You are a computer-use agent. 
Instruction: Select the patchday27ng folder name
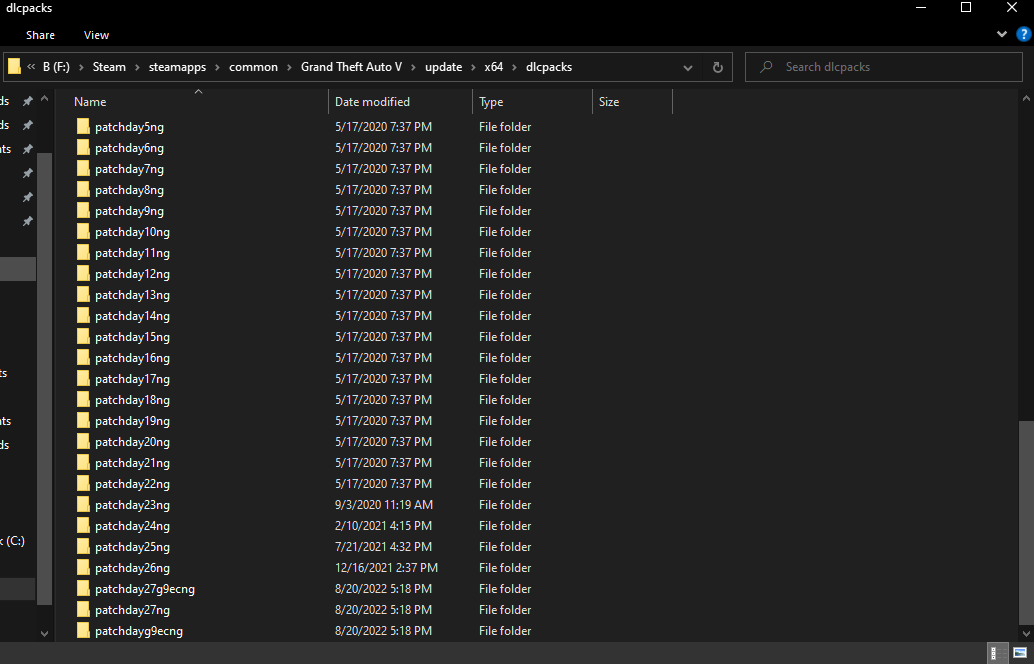133,610
